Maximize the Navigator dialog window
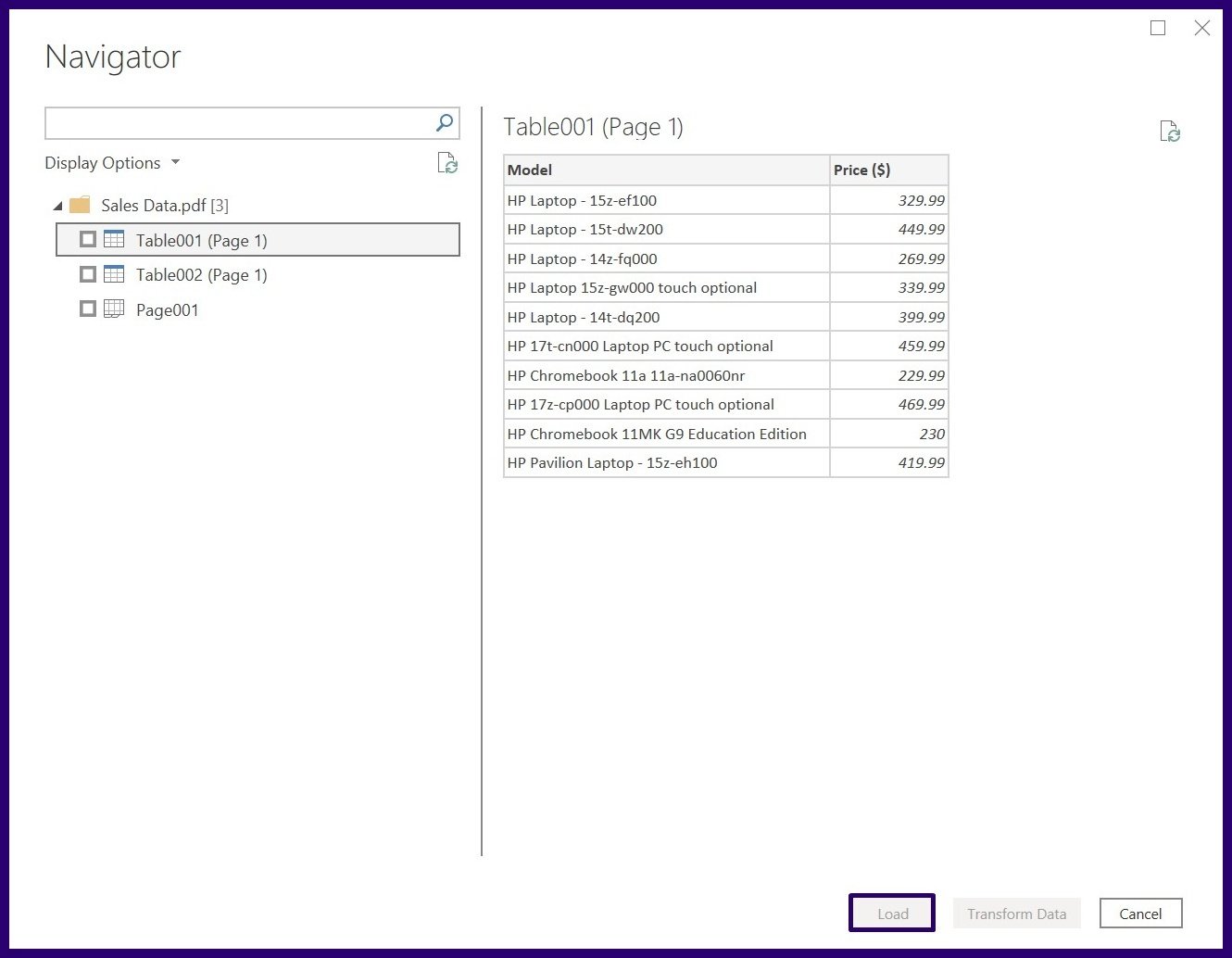 click(1158, 28)
